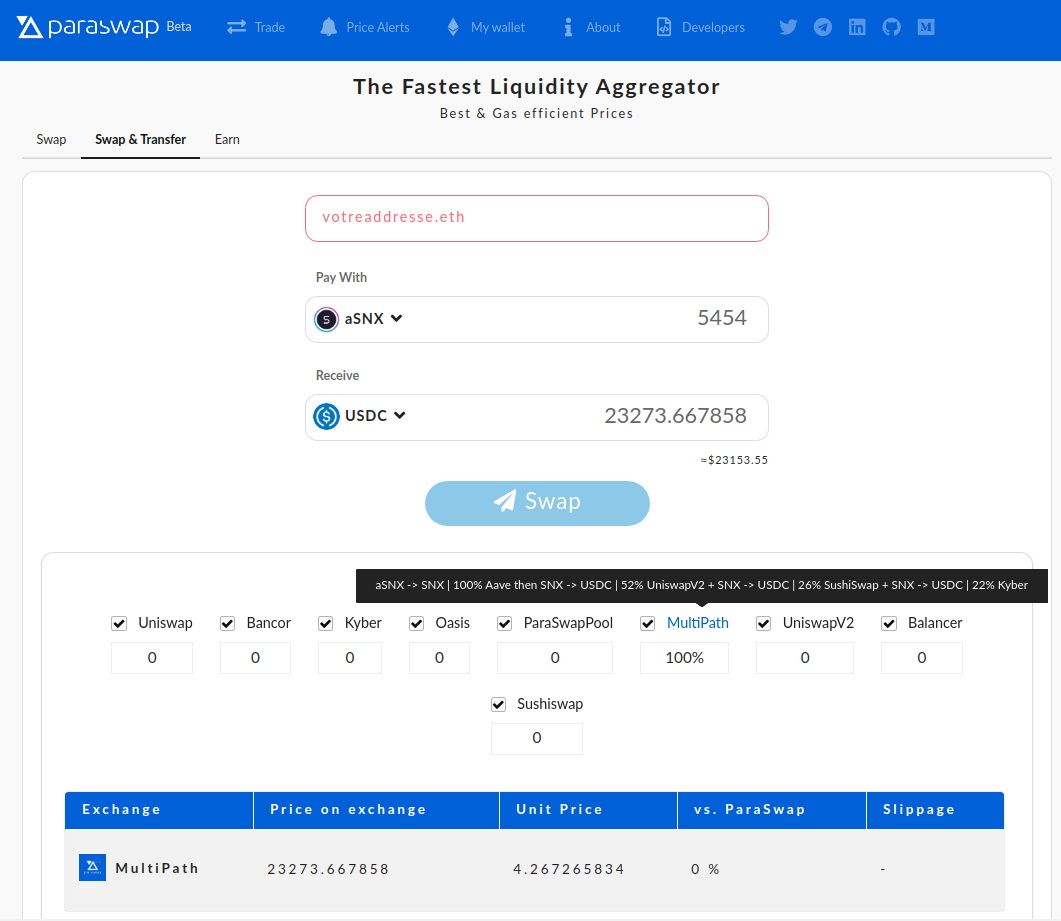Viewport: 1061px width, 921px height.
Task: Open the Telegram link icon
Action: click(823, 27)
